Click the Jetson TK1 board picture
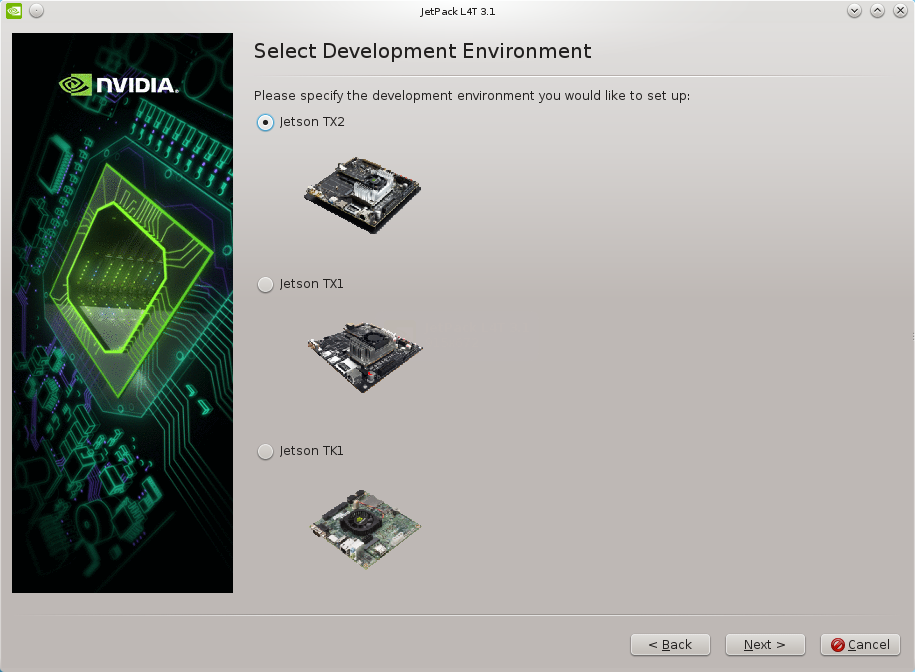Viewport: 915px width, 672px height. tap(364, 527)
